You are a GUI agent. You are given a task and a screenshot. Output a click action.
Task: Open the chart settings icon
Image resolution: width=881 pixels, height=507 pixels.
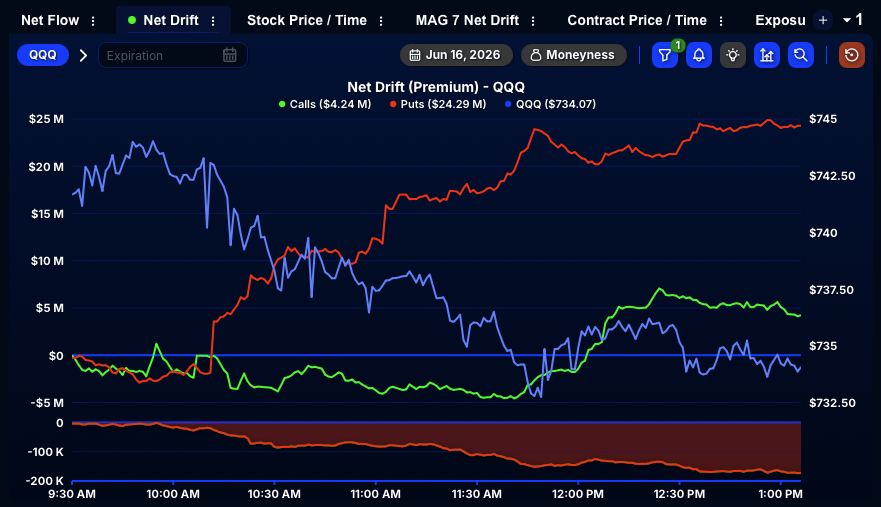click(767, 55)
